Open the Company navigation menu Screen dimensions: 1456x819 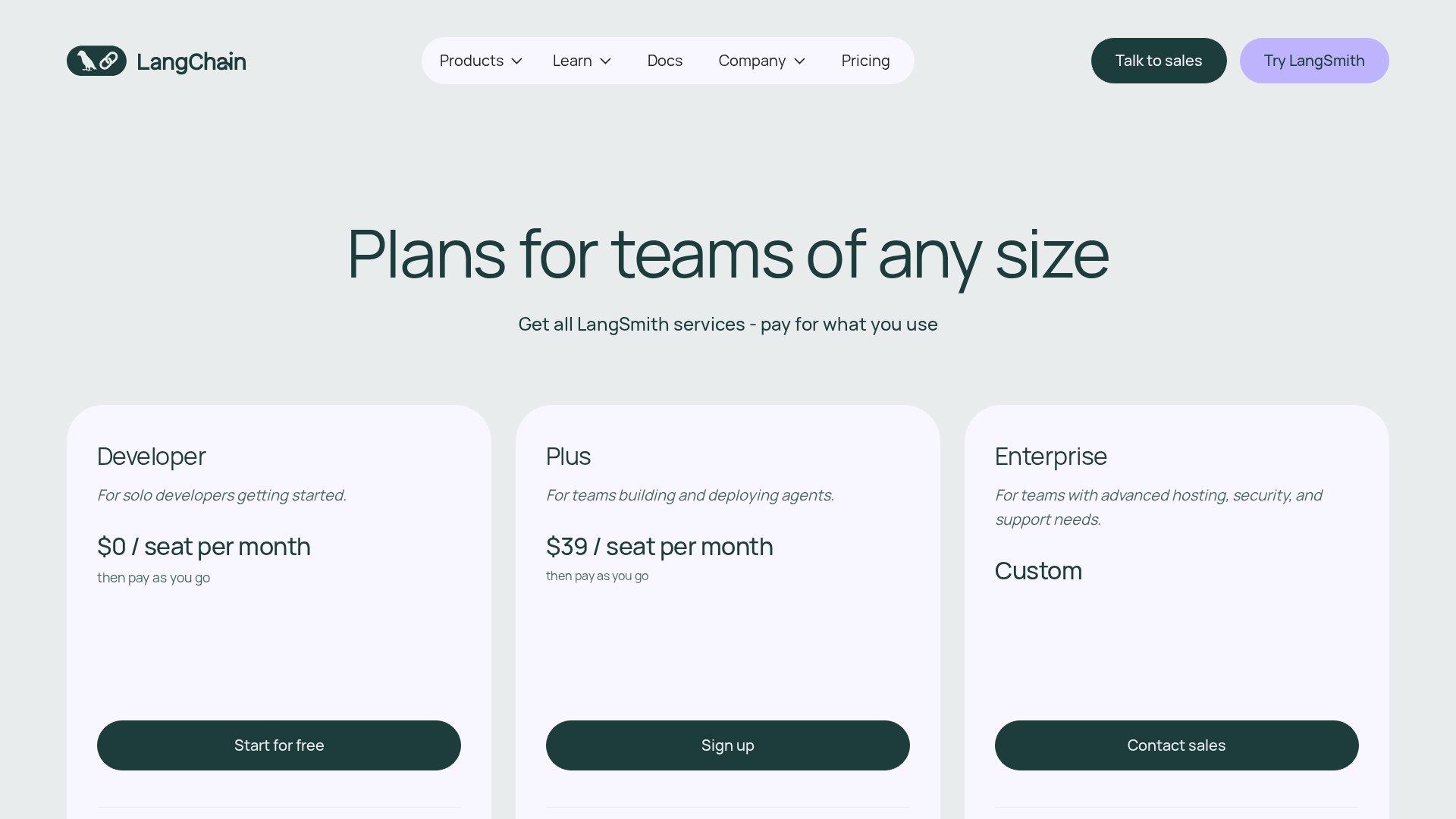tap(752, 61)
